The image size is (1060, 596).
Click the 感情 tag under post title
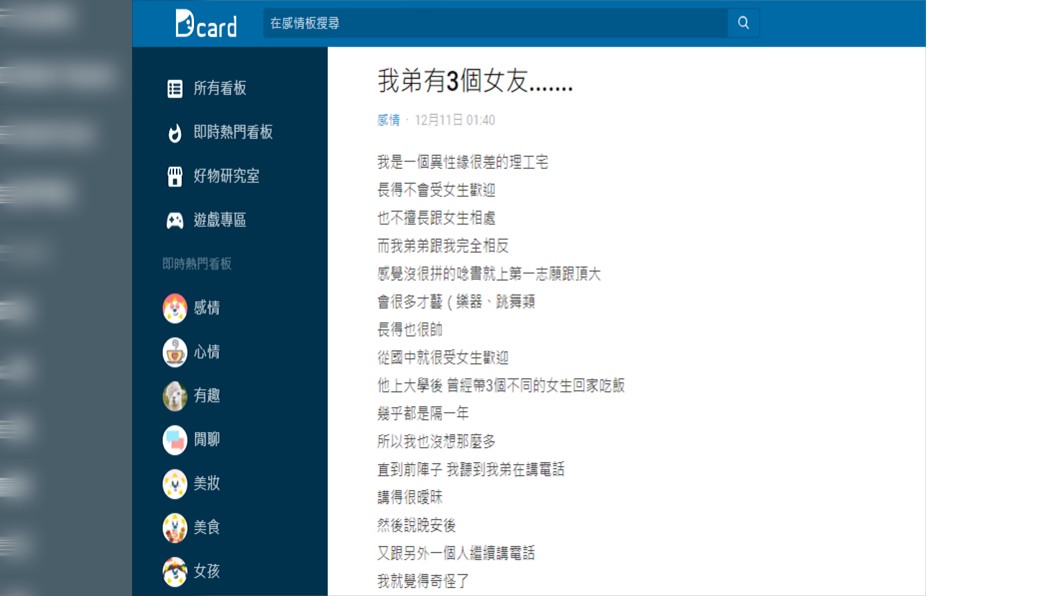point(388,120)
